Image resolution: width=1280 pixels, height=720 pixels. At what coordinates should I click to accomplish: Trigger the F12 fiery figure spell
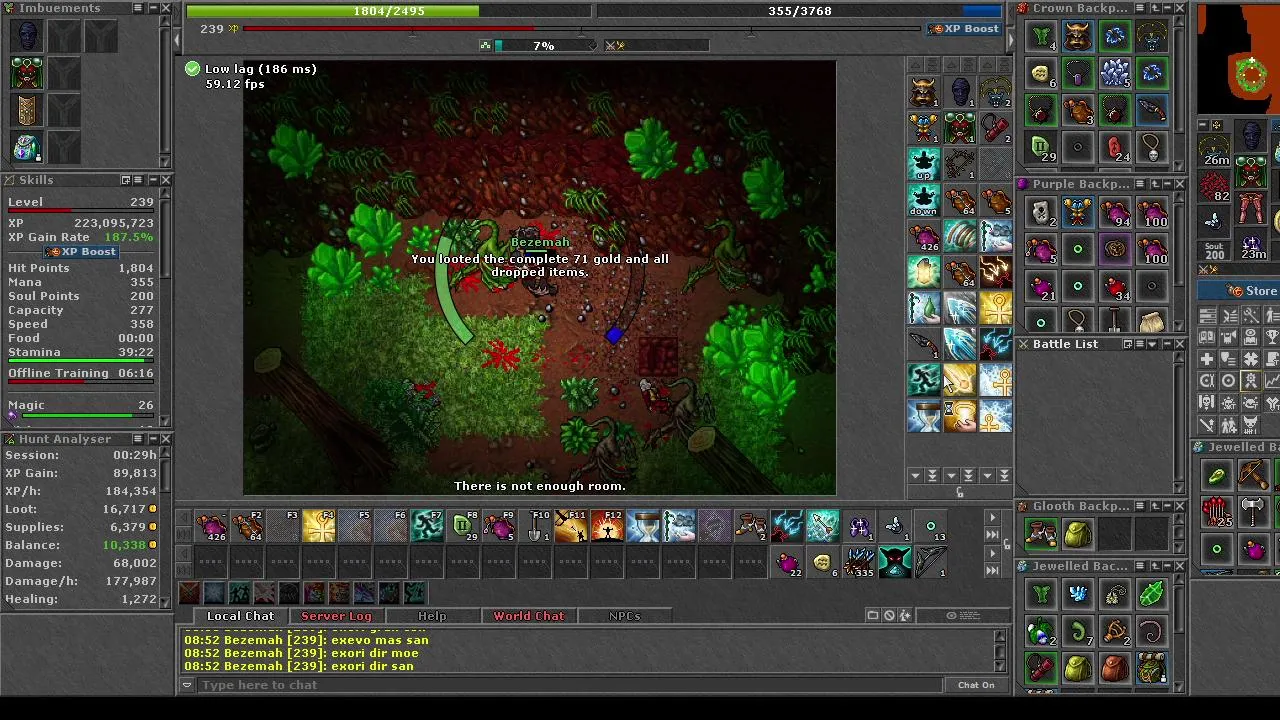point(608,526)
